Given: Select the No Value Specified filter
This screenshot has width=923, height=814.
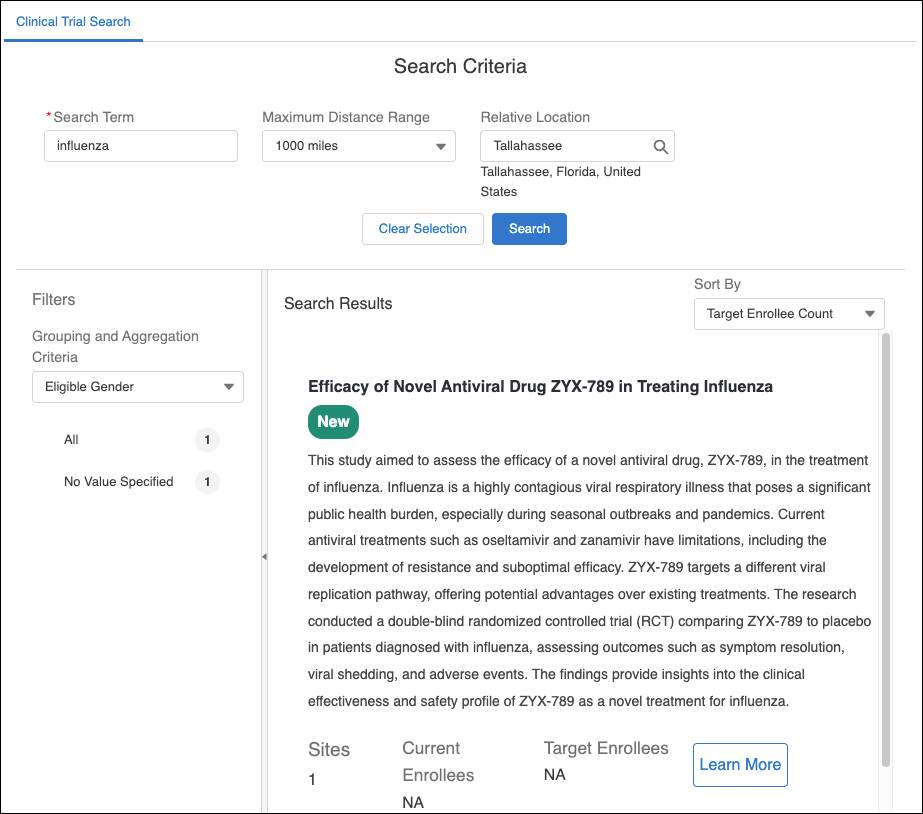Looking at the screenshot, I should [118, 481].
